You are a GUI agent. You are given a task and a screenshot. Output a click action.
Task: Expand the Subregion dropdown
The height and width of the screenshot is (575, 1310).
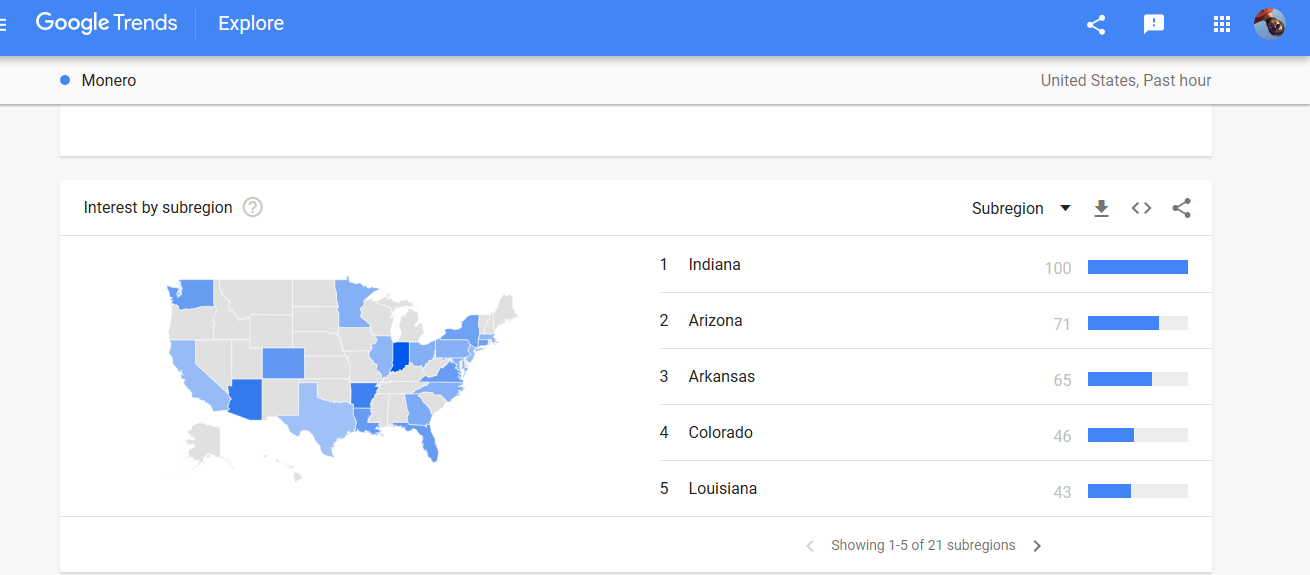pos(1020,208)
